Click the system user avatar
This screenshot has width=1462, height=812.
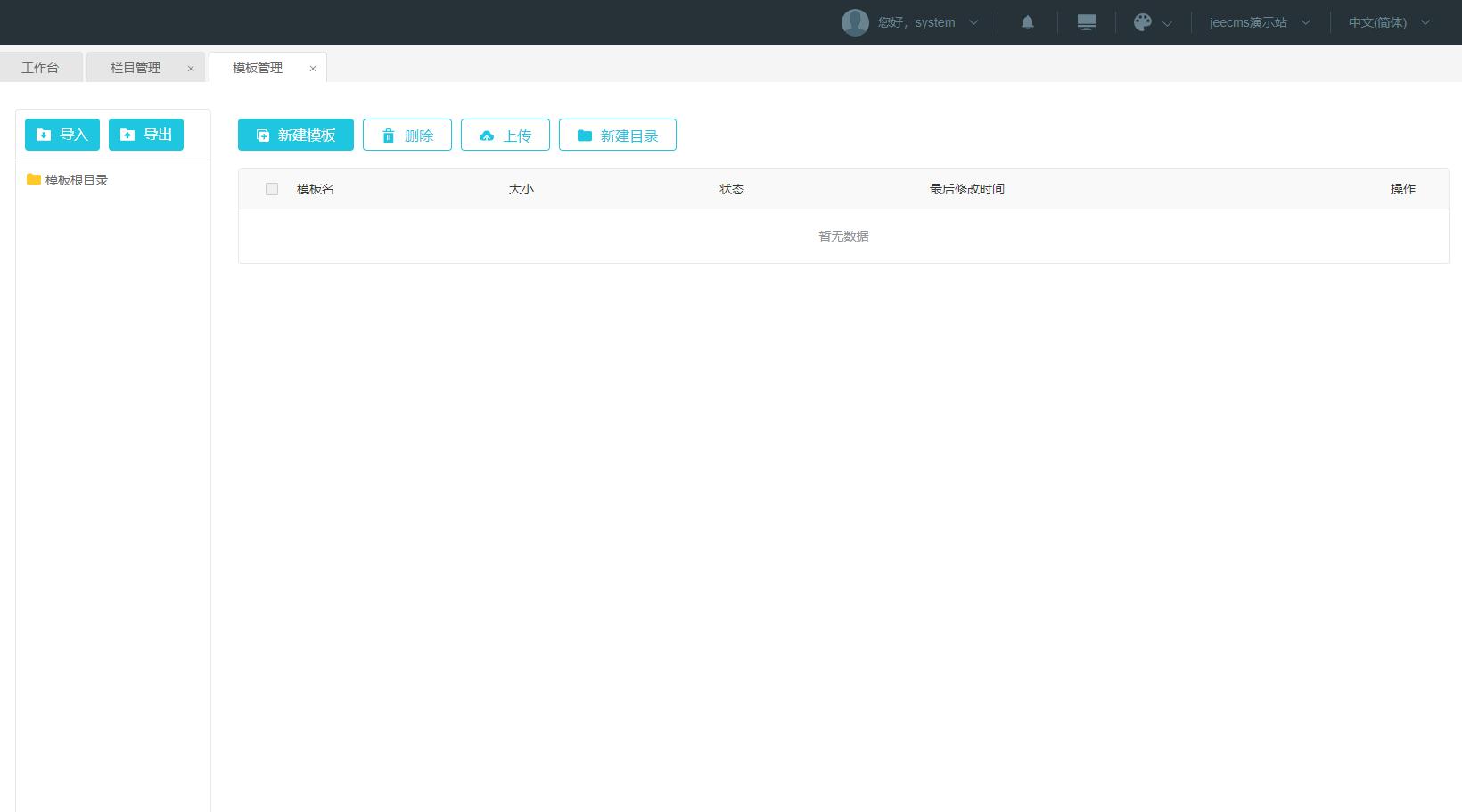point(855,22)
